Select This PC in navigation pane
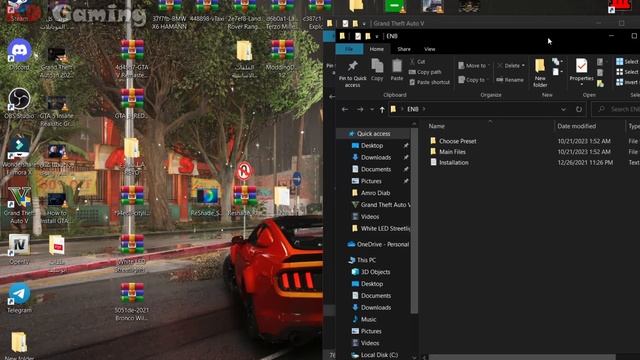This screenshot has height=360, width=640. pyautogui.click(x=366, y=260)
